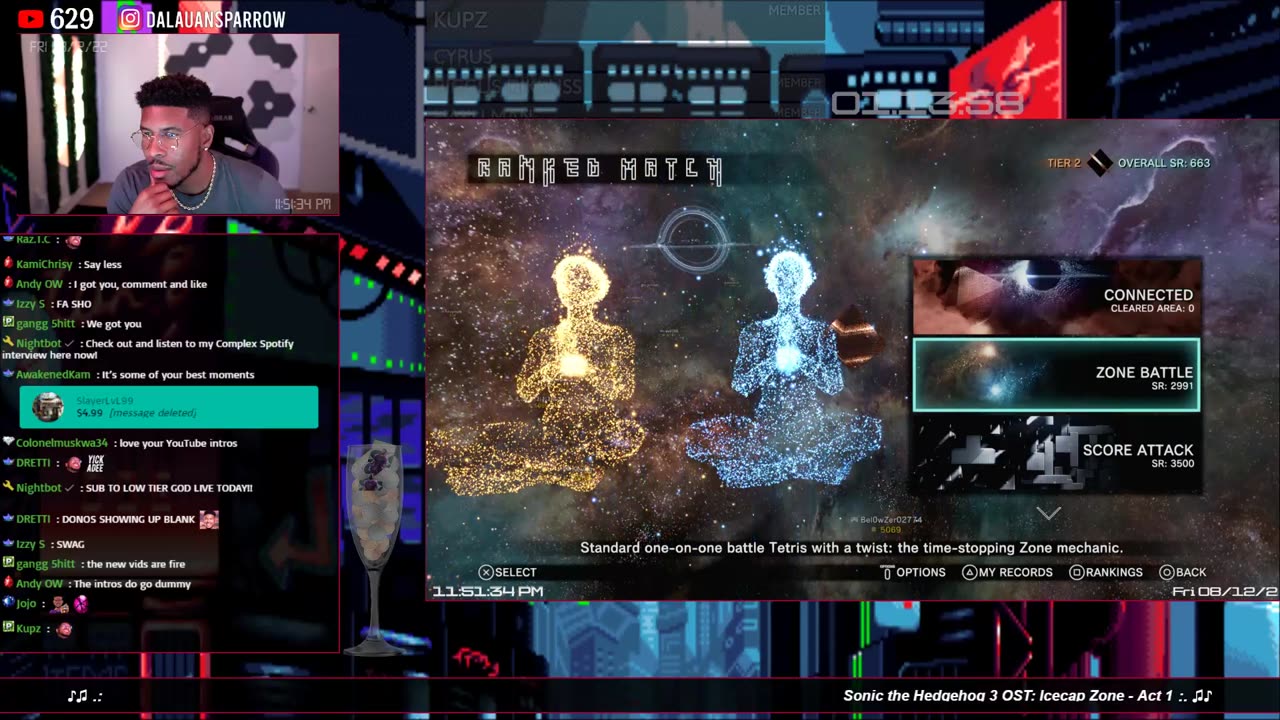The width and height of the screenshot is (1280, 720).
Task: Click the Sonic the Hedgehog 3 OST song title
Action: point(1008,696)
